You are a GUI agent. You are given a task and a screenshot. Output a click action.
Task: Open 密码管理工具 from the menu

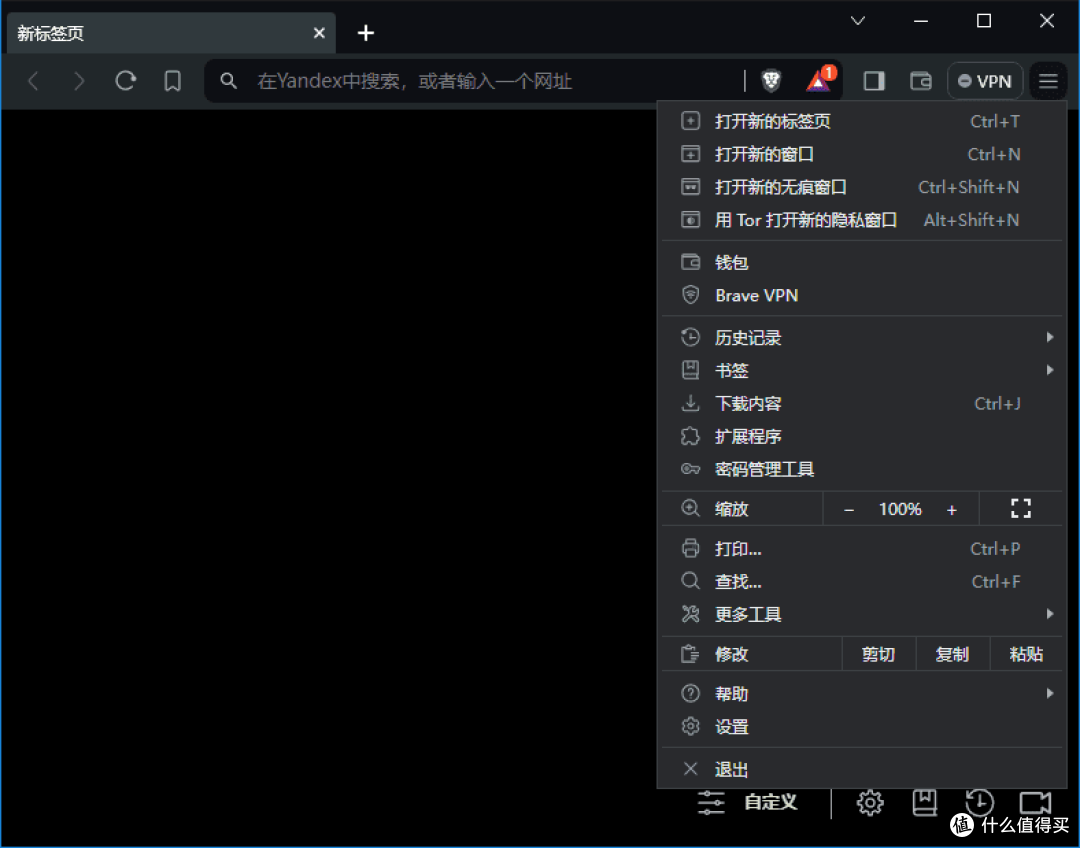[x=861, y=469]
